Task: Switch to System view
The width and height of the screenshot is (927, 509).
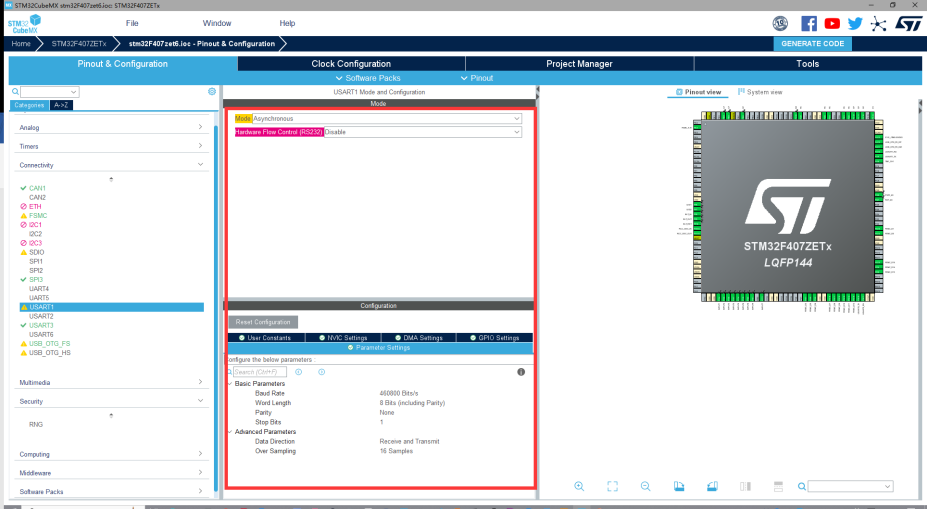Action: coord(760,92)
